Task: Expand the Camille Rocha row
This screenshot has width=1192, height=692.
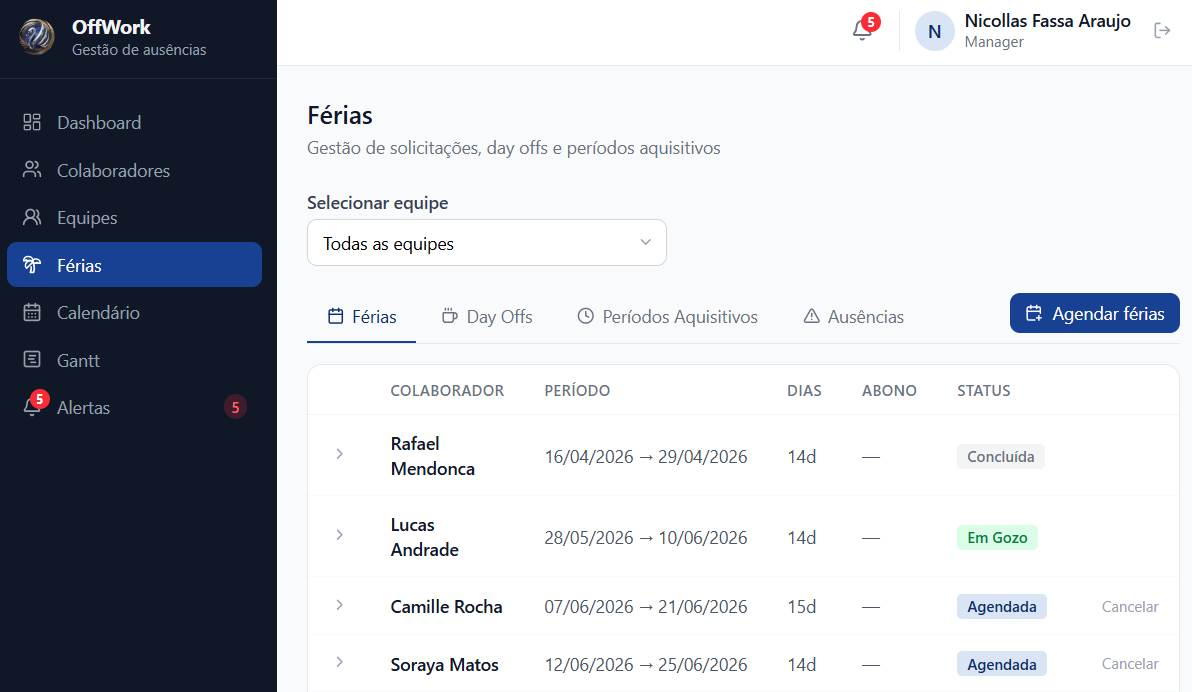Action: tap(339, 605)
